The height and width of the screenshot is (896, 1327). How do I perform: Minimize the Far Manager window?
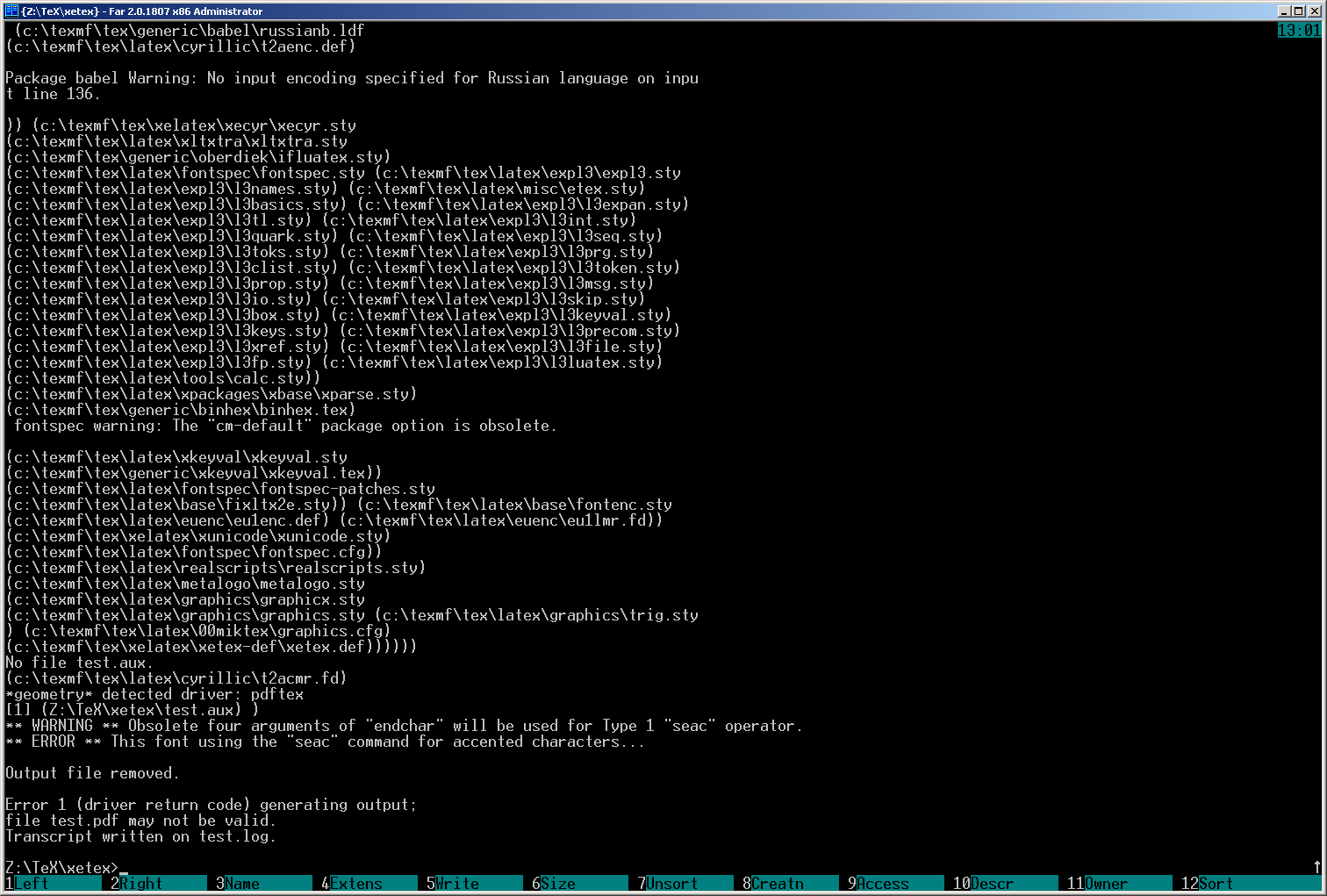point(1285,11)
